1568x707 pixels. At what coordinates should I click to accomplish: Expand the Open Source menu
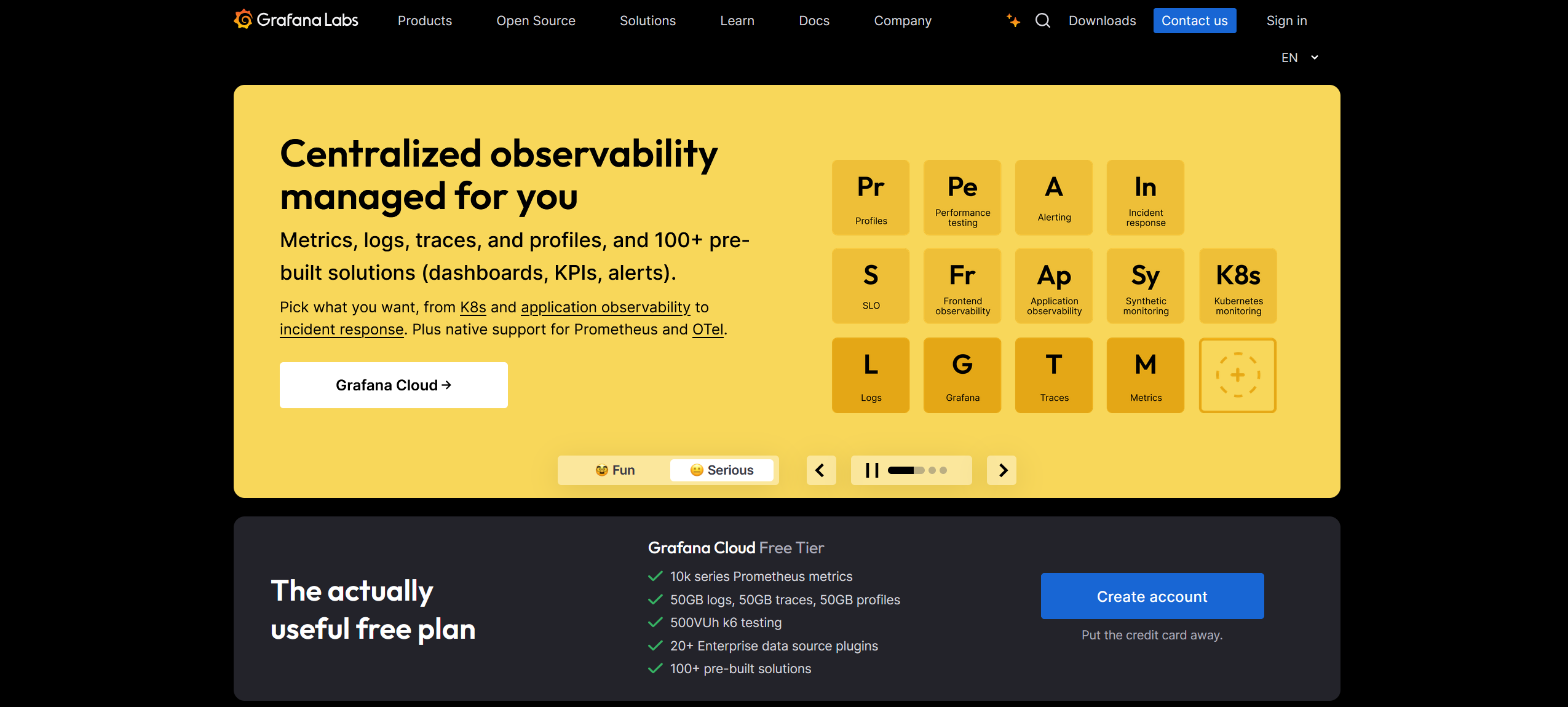(536, 21)
